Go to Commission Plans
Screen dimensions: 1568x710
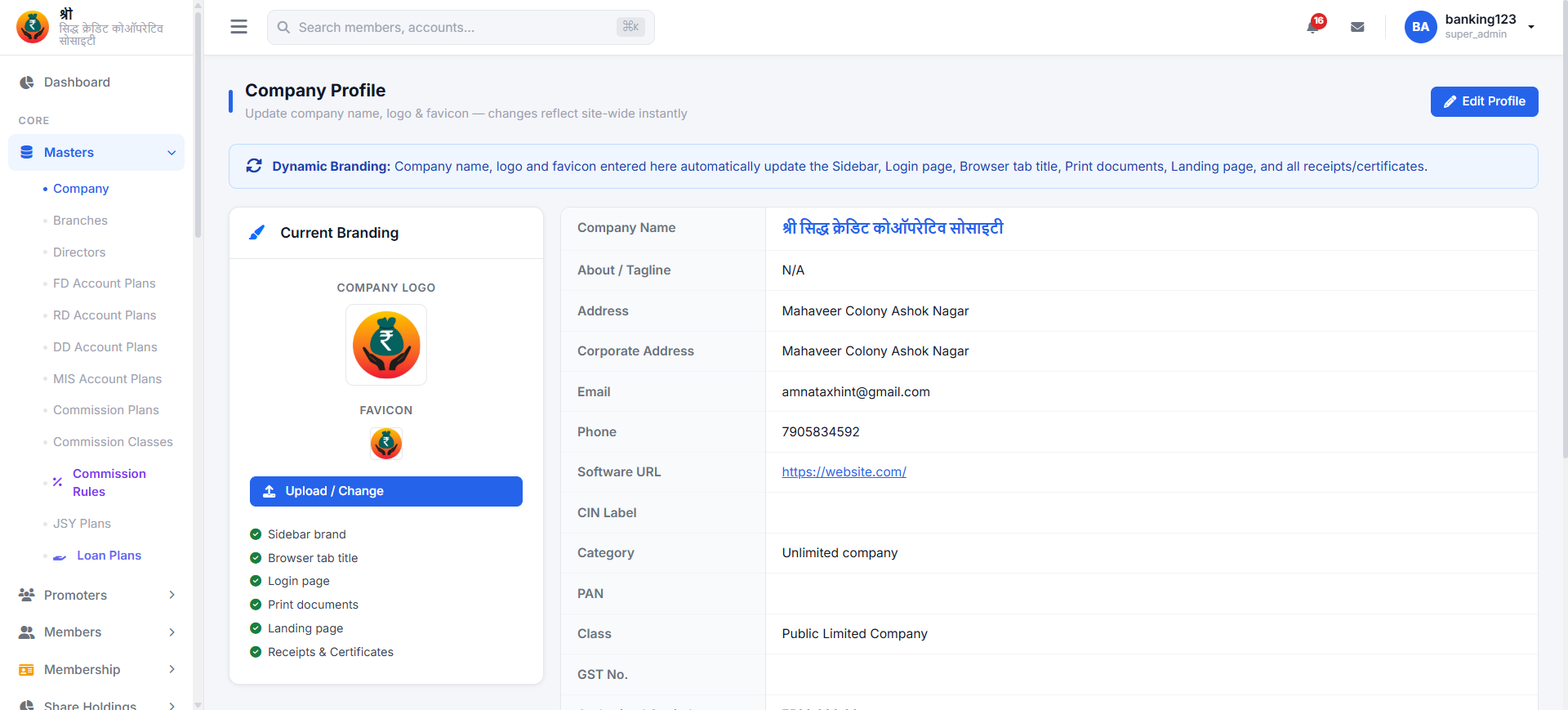pyautogui.click(x=106, y=410)
